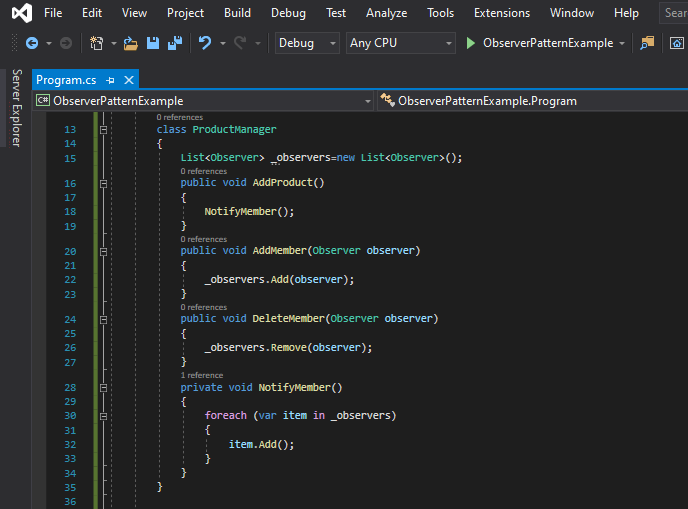The width and height of the screenshot is (688, 509).
Task: Open the Undo history dropdown
Action: click(223, 43)
